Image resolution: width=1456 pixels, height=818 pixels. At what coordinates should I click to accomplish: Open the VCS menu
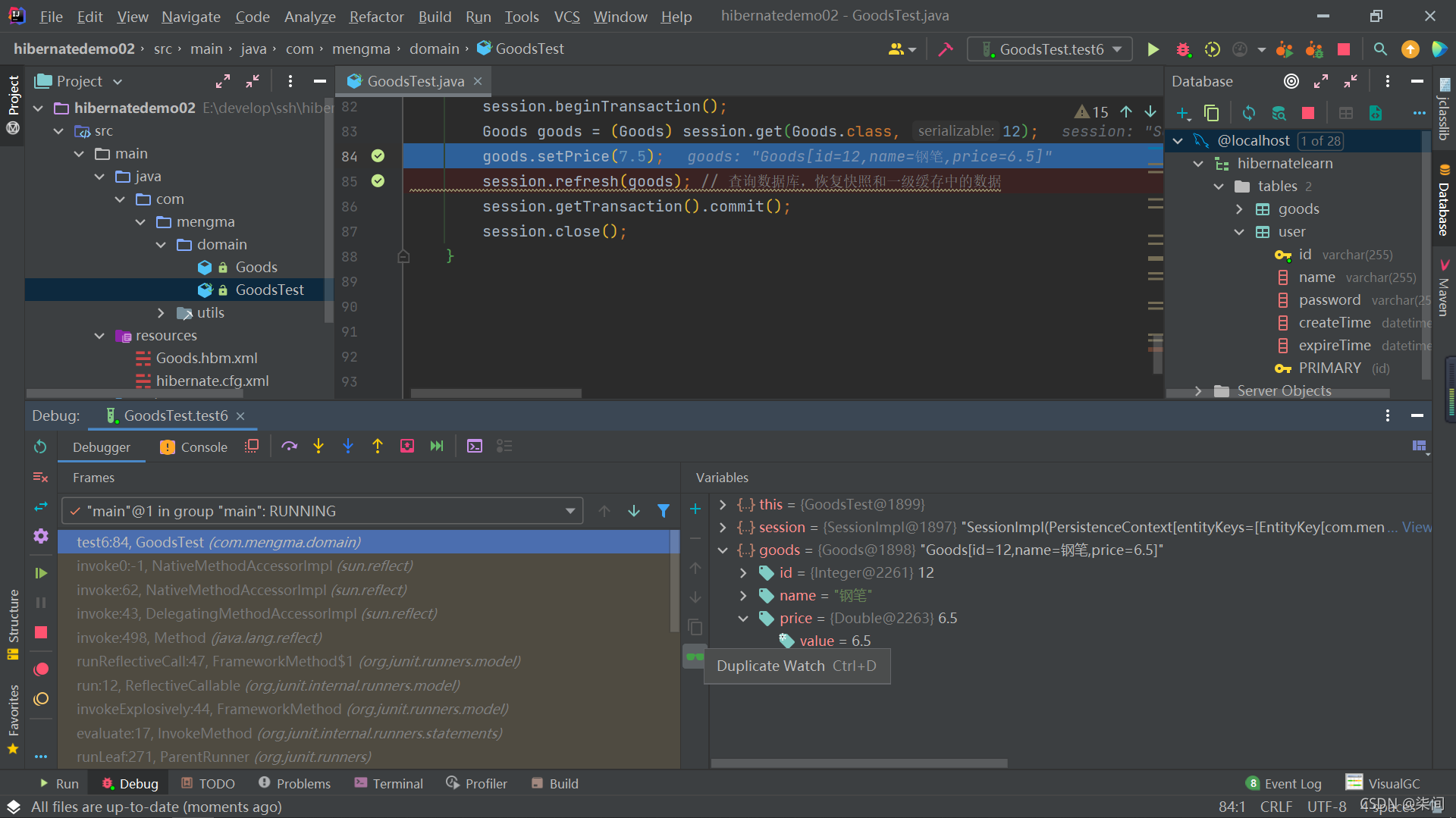click(x=566, y=16)
